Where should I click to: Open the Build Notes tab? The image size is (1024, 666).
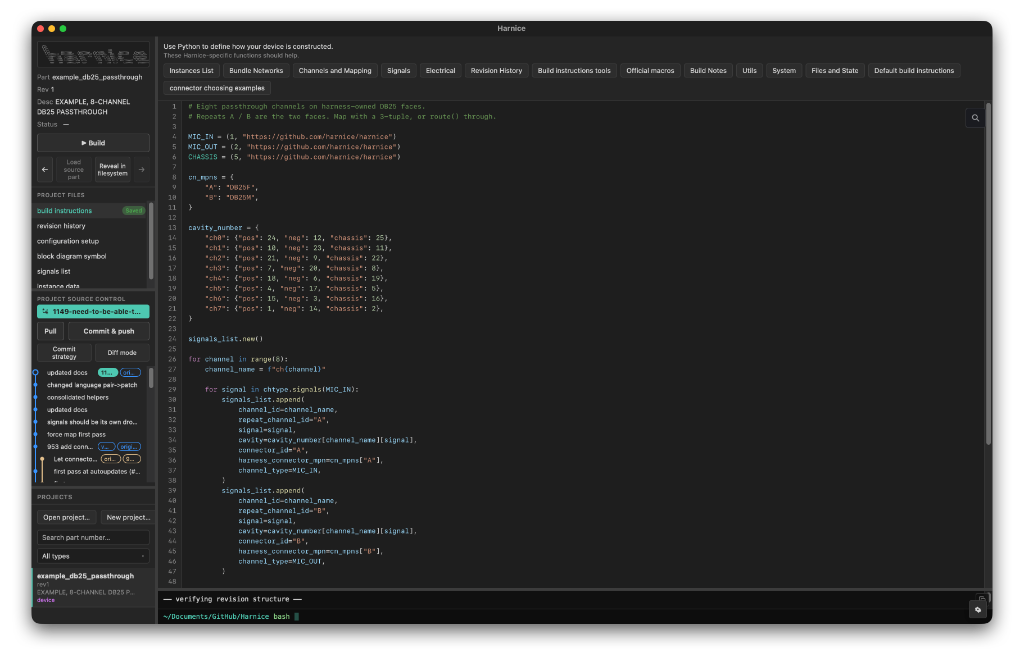point(708,71)
